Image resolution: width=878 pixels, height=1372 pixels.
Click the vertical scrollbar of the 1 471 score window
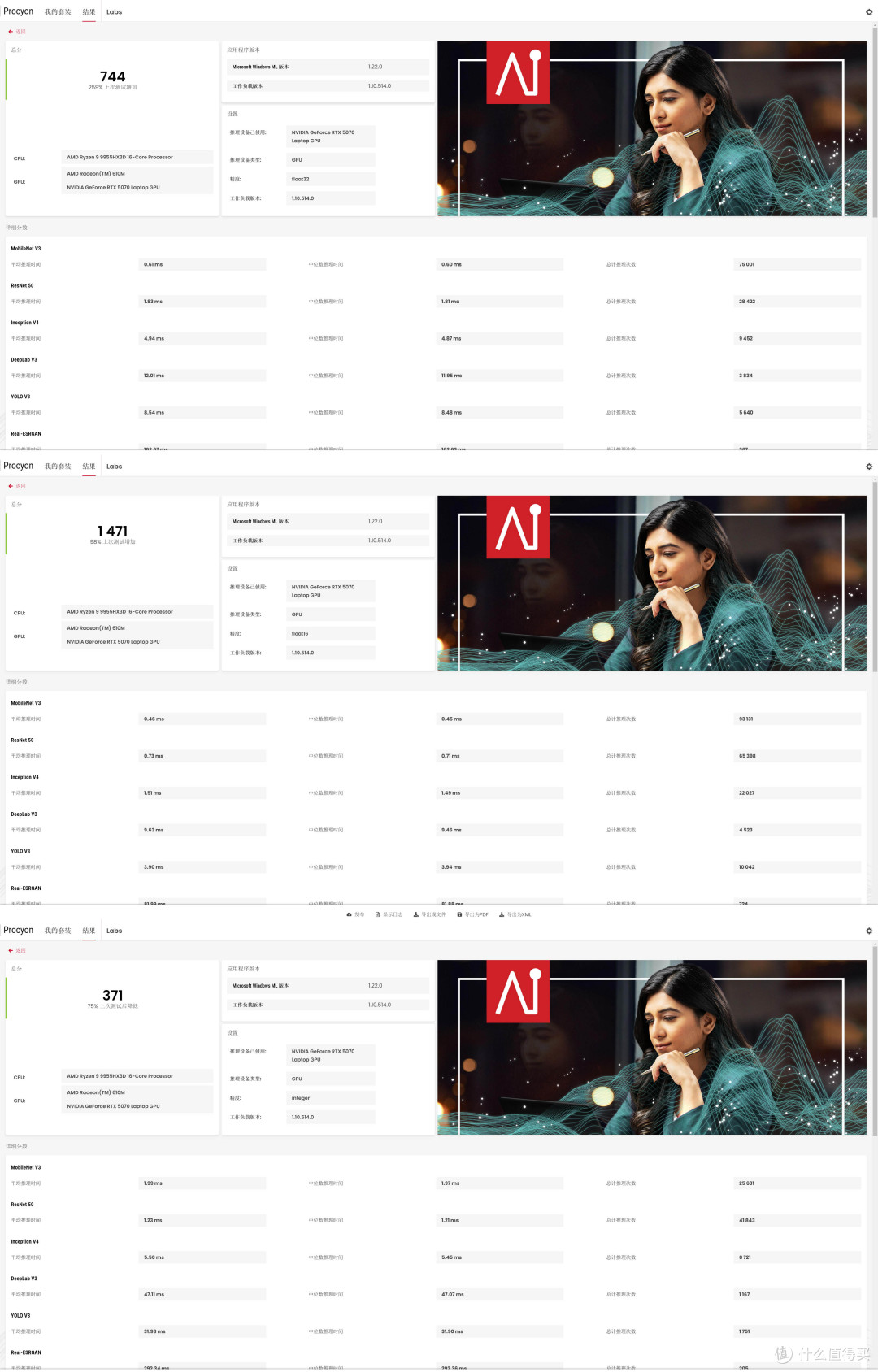point(875,576)
